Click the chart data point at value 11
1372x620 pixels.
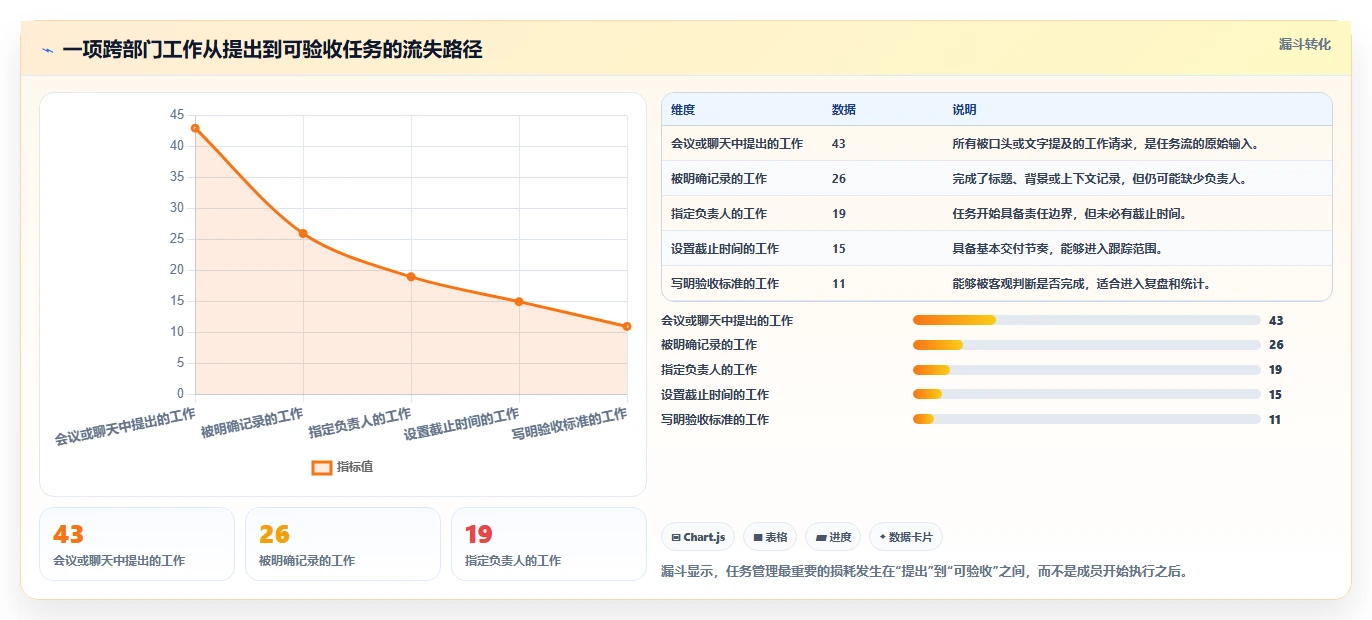[x=627, y=326]
